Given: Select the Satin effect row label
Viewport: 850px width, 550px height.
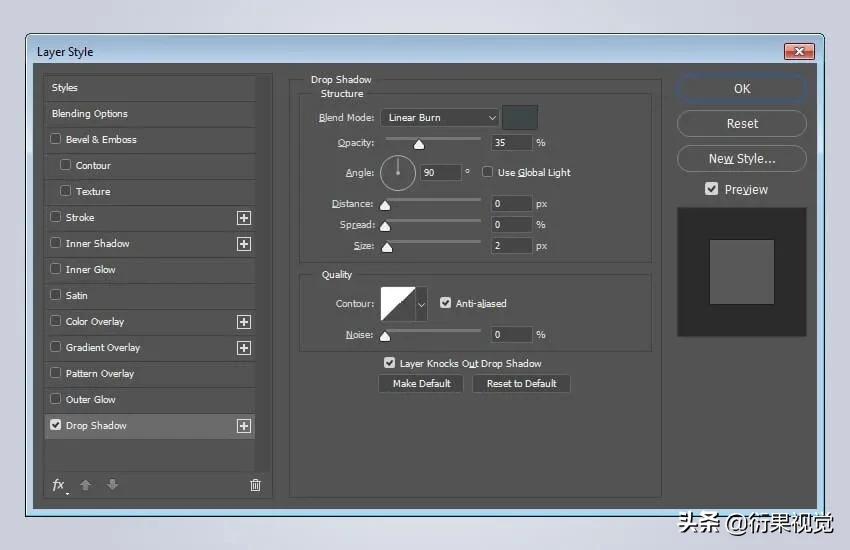Looking at the screenshot, I should 76,296.
